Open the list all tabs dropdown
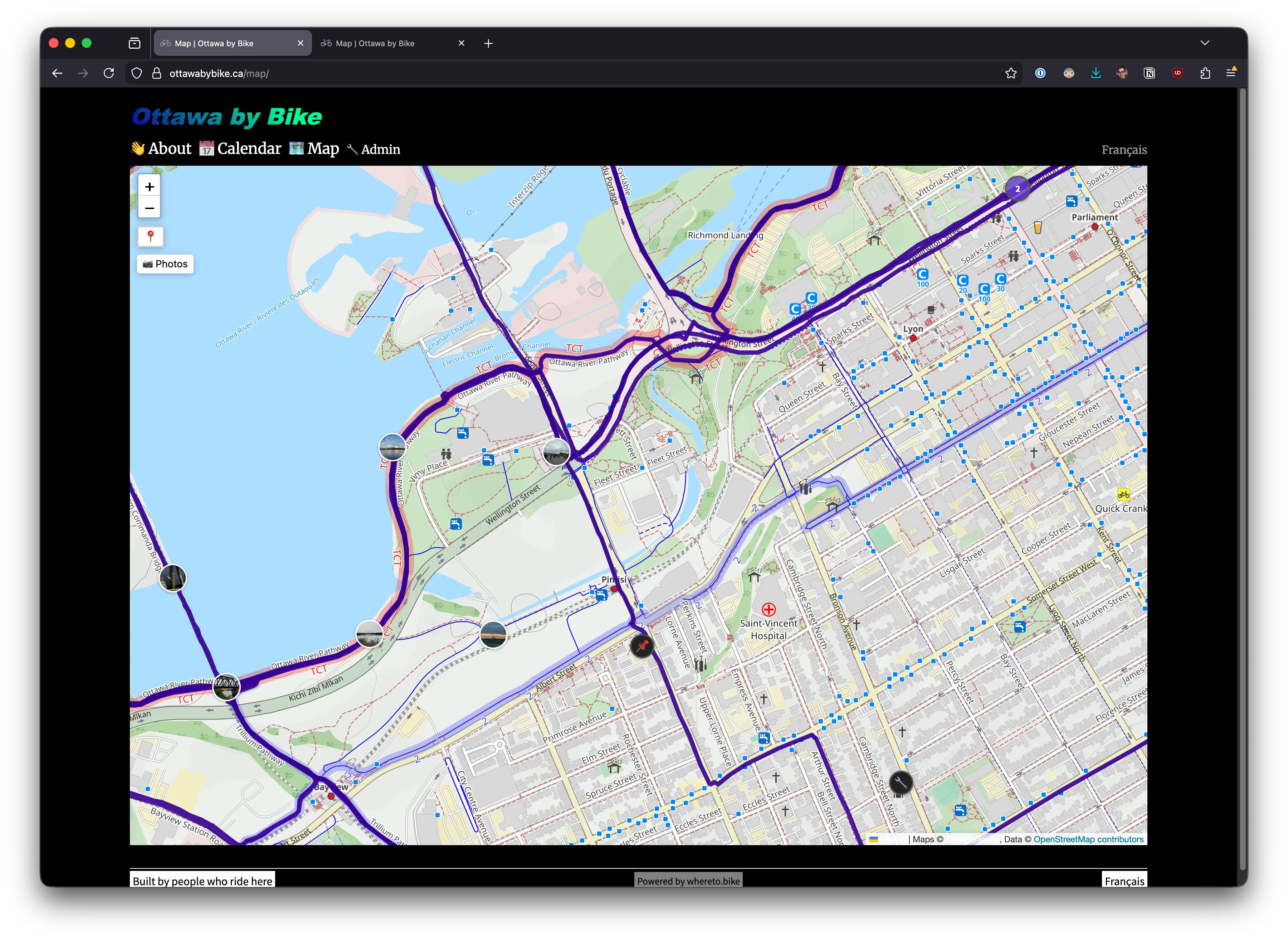Screen dimensions: 1288x940 pos(1204,43)
